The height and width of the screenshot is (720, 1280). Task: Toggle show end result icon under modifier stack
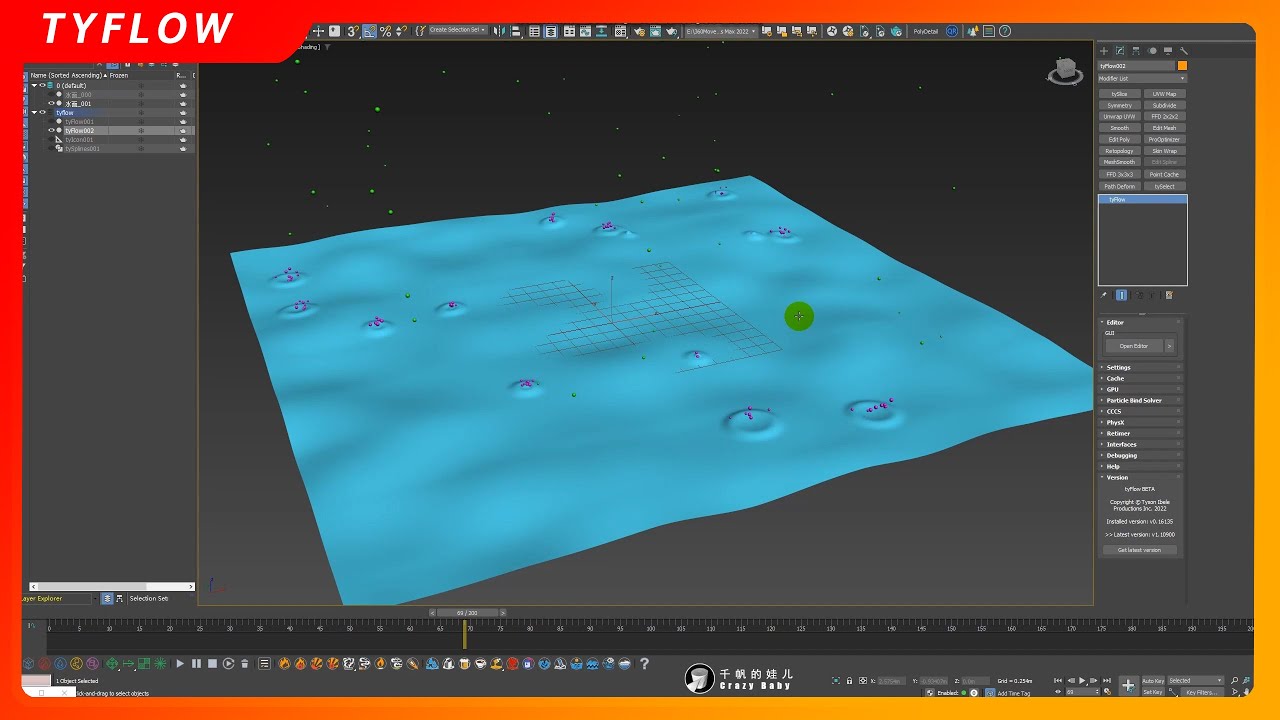1122,295
